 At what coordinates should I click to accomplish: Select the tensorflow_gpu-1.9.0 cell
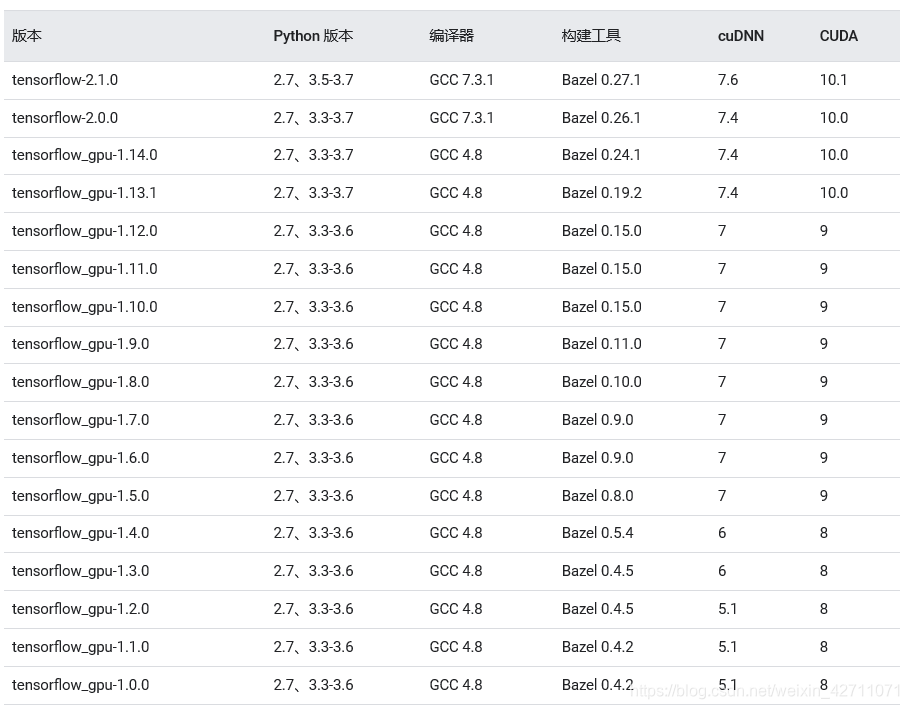coord(81,344)
